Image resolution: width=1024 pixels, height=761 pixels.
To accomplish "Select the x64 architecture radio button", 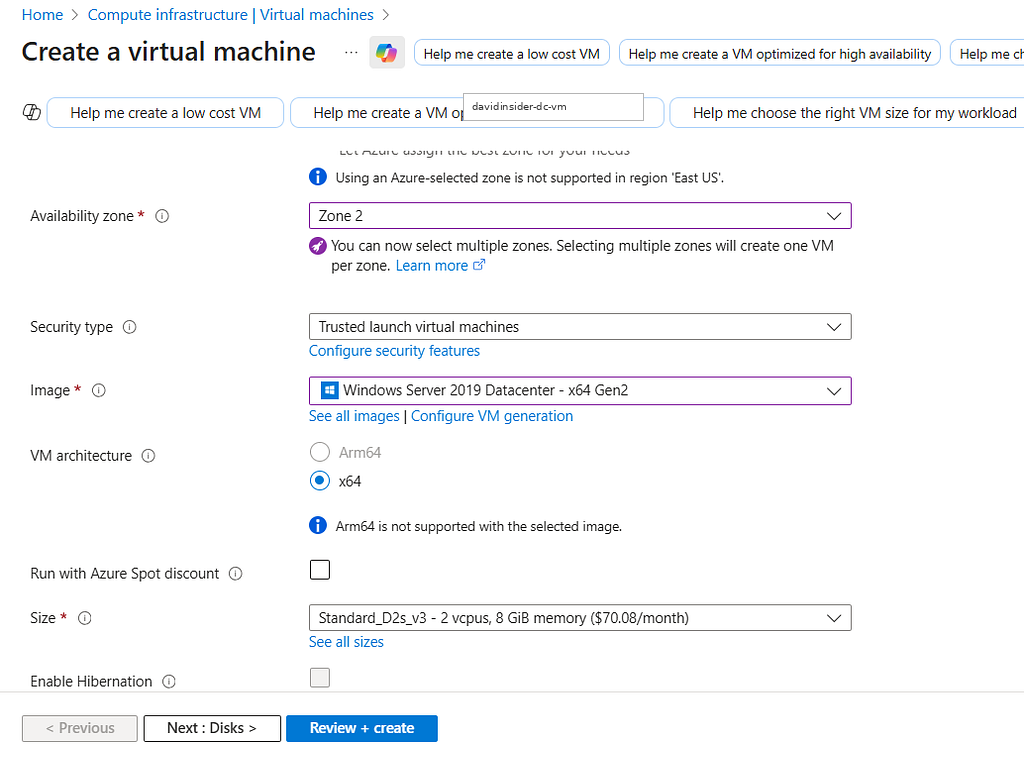I will [319, 481].
